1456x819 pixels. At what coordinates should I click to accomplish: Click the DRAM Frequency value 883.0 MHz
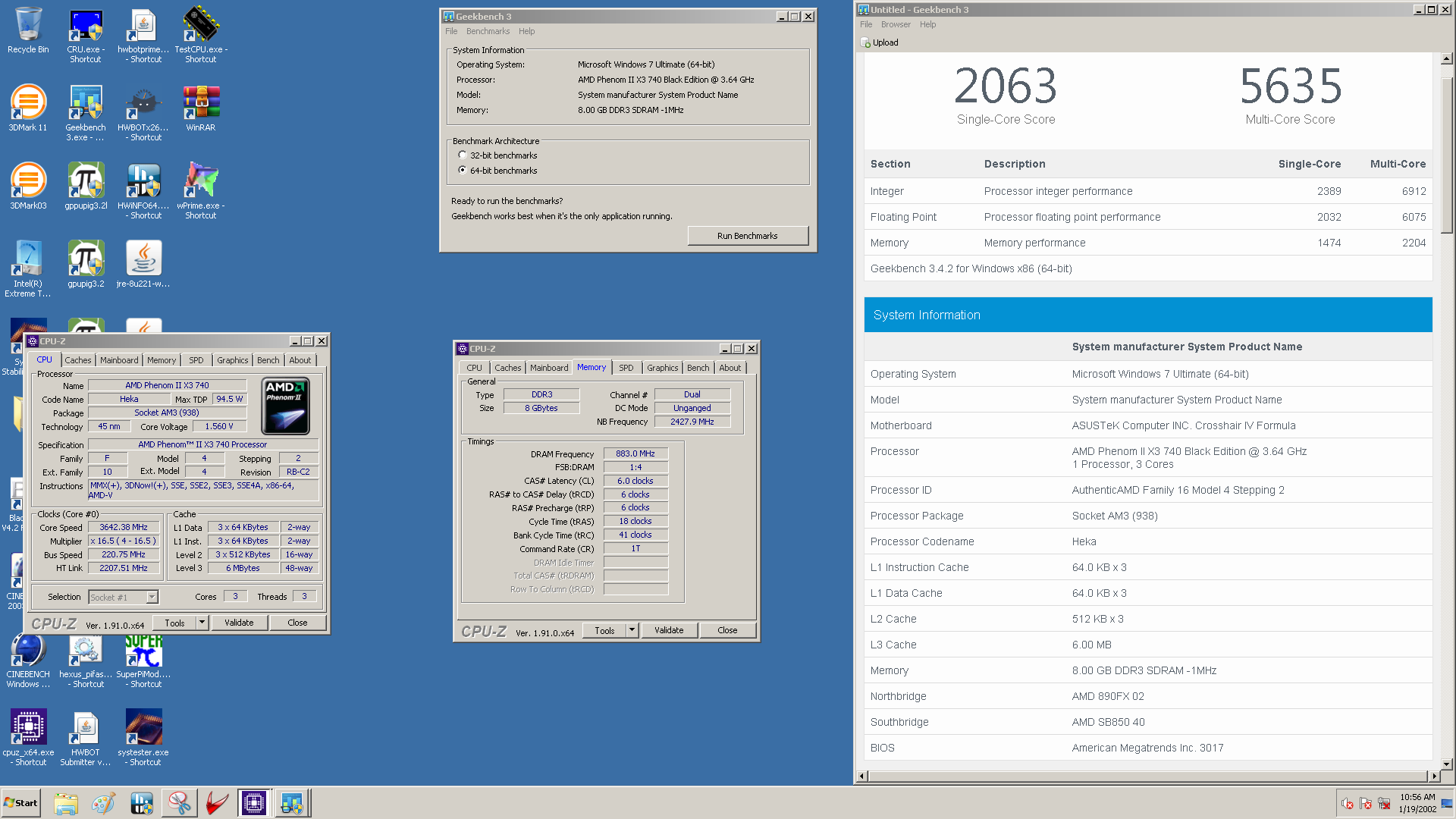point(635,453)
